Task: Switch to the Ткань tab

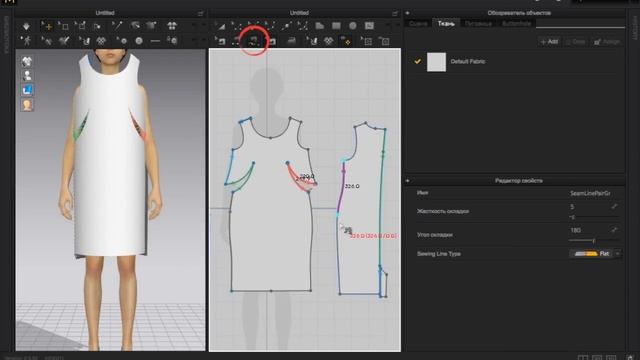Action: pyautogui.click(x=446, y=24)
